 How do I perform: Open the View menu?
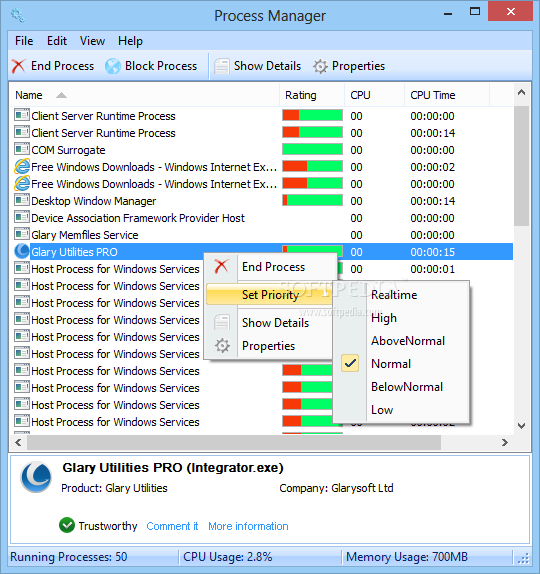[x=92, y=41]
